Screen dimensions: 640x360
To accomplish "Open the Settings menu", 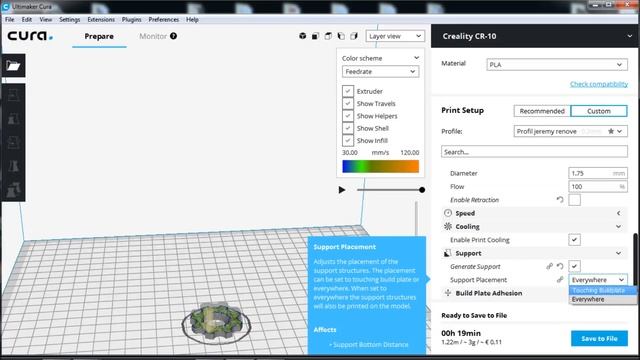I will (69, 19).
